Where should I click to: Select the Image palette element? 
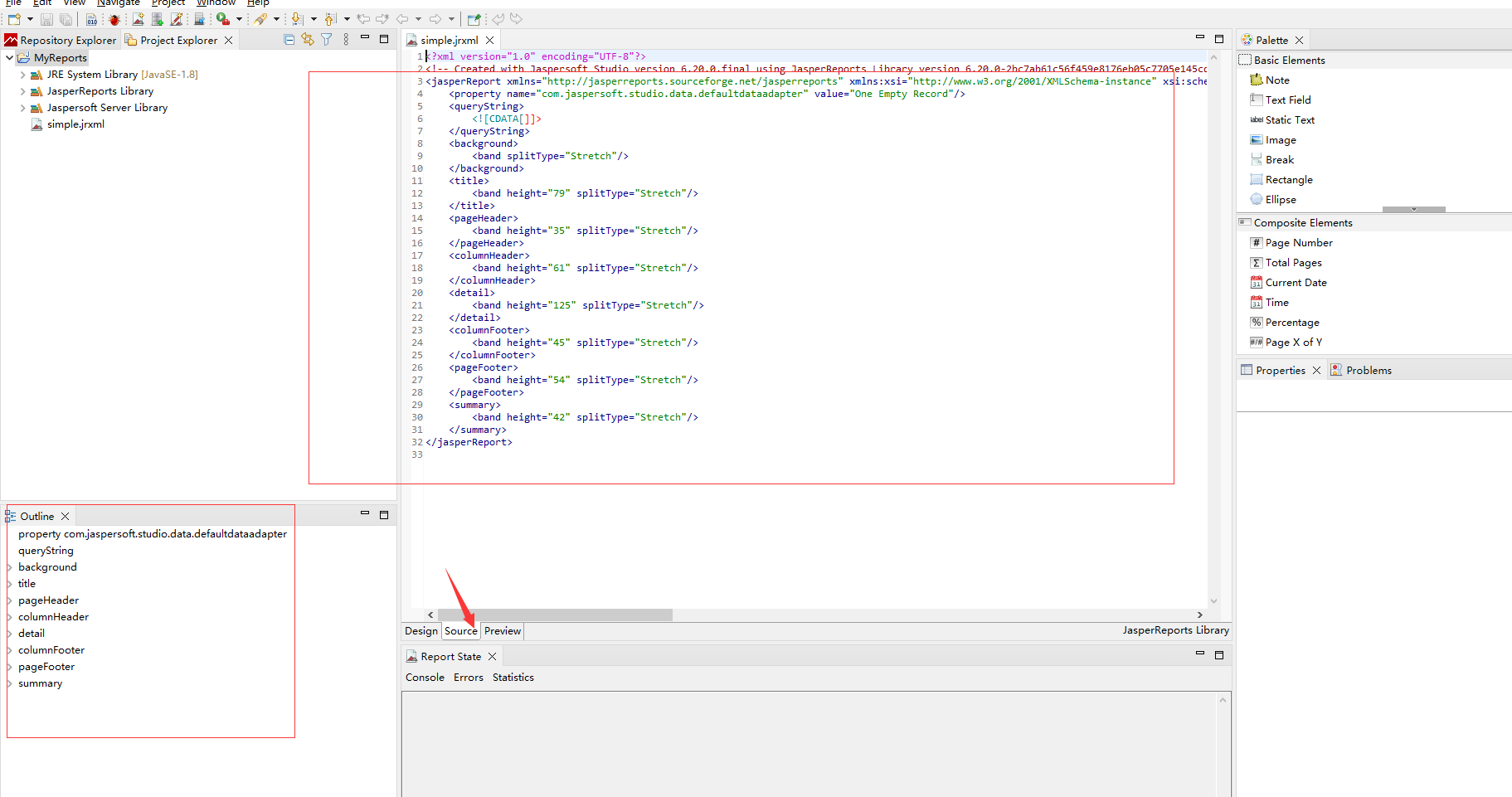[1281, 140]
